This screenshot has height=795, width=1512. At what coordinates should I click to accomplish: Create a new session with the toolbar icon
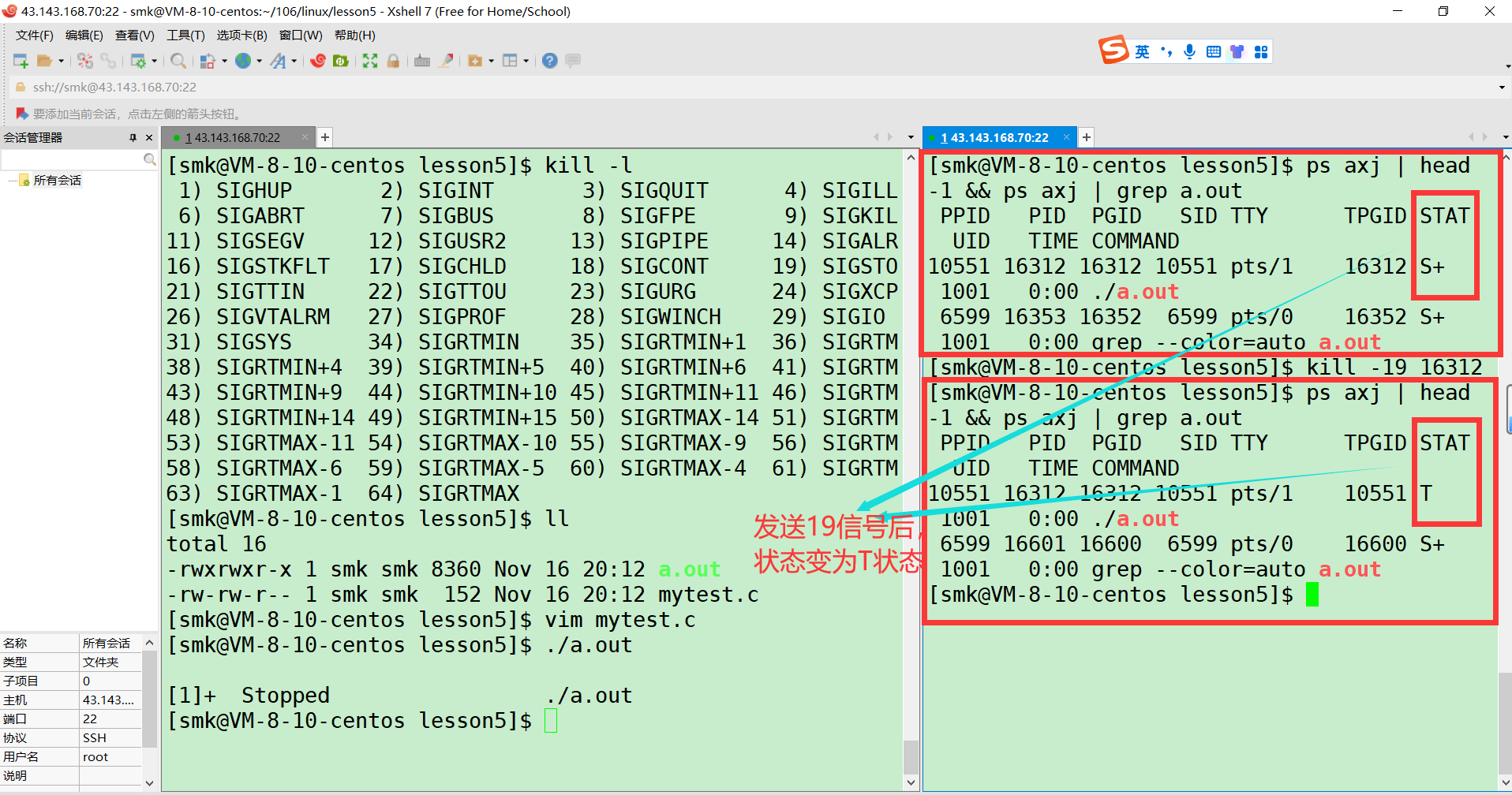21,61
